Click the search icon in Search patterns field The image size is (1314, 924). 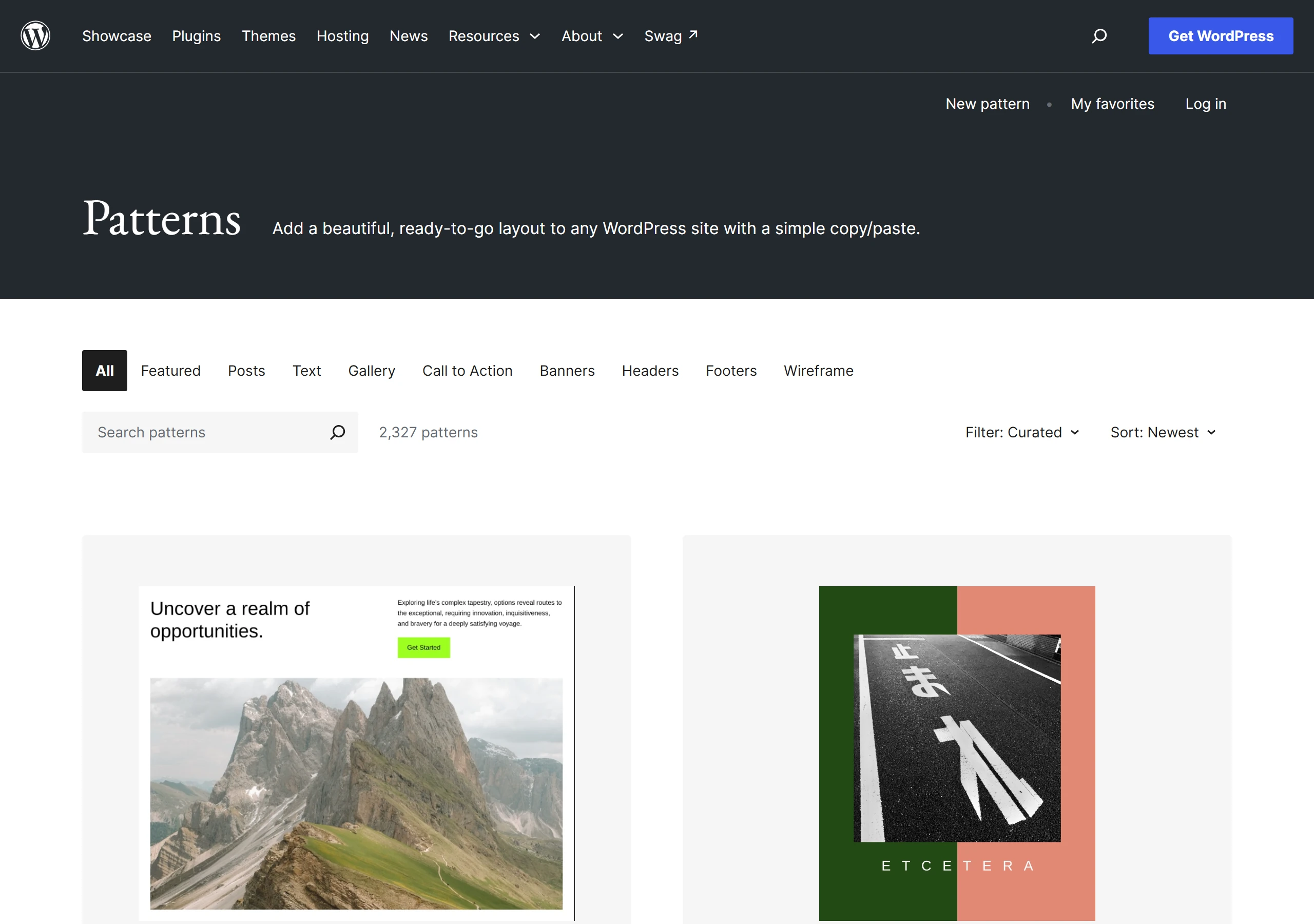pyautogui.click(x=338, y=432)
